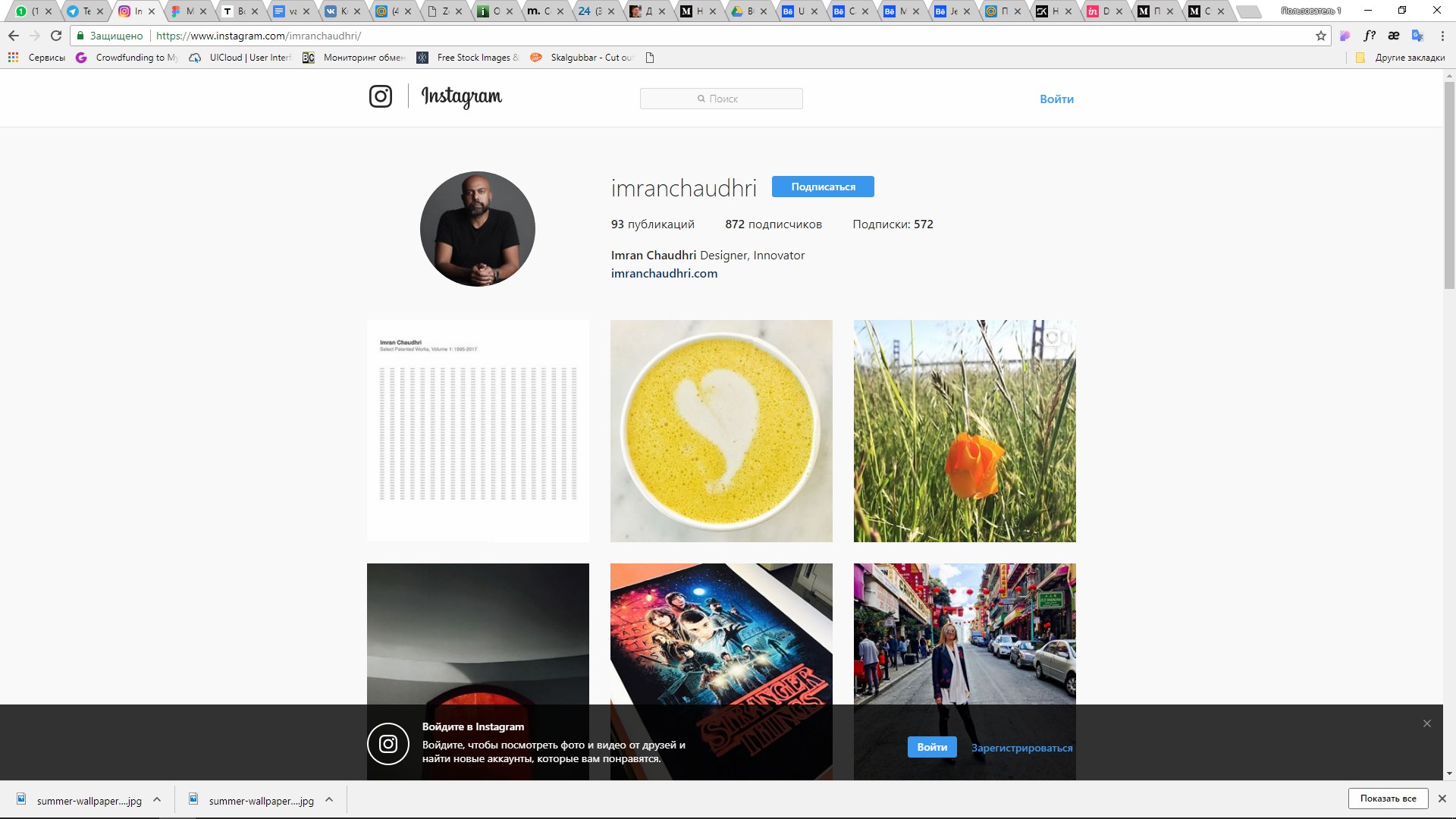Screen dimensions: 1456x819
Task: Click the address bar URL
Action: tap(258, 36)
